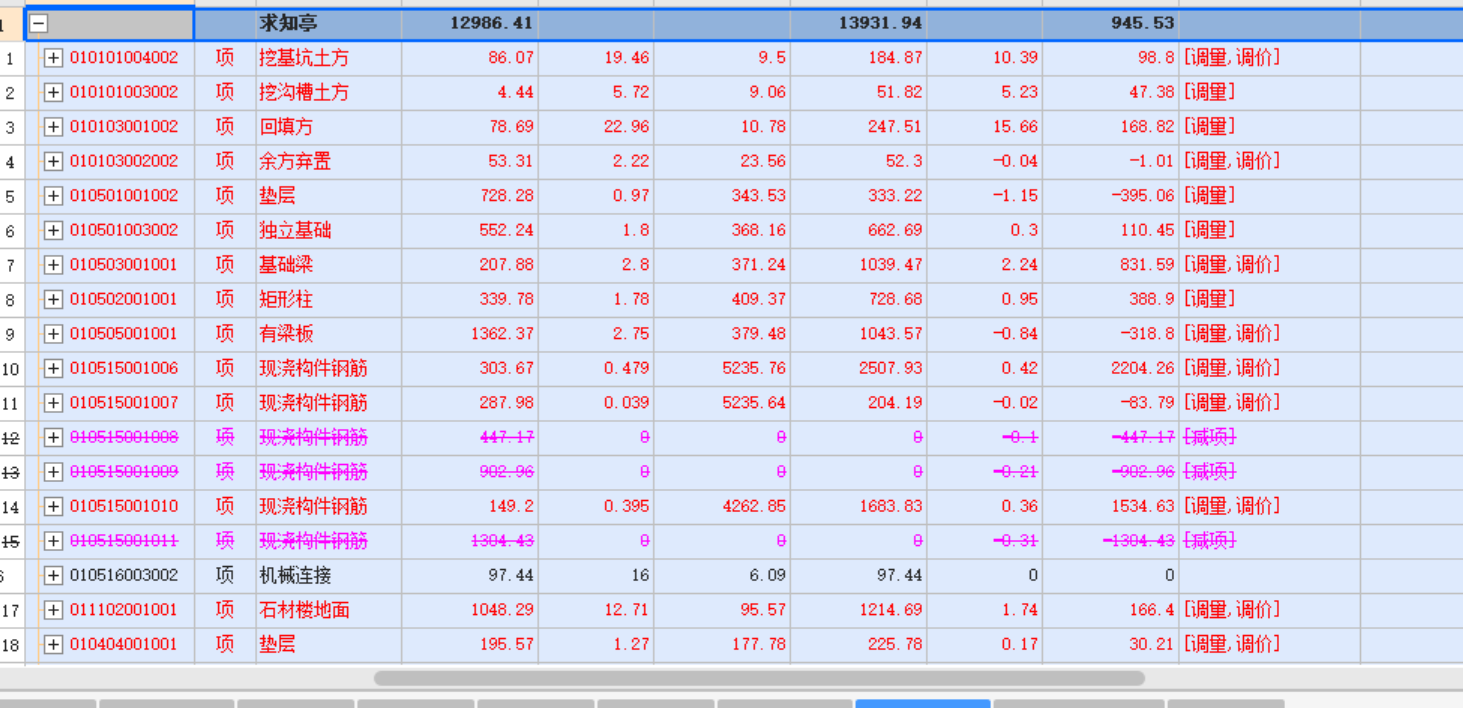Click difference value -395.06
This screenshot has width=1463, height=708.
[x=1143, y=196]
